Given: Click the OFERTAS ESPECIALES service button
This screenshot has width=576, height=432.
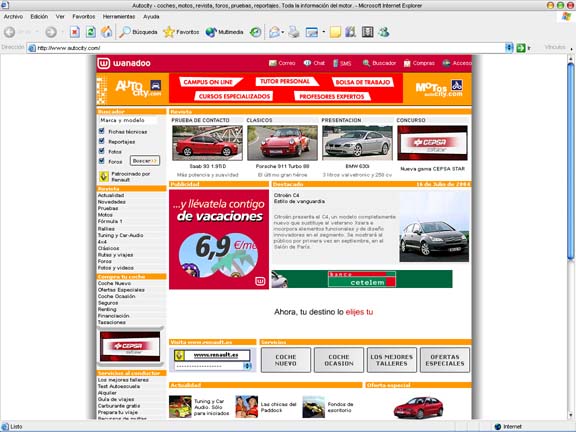Looking at the screenshot, I should [x=445, y=360].
